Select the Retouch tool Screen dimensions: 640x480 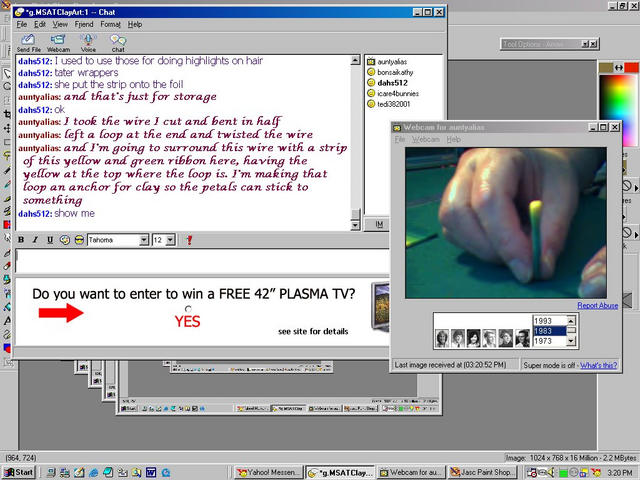click(x=7, y=238)
